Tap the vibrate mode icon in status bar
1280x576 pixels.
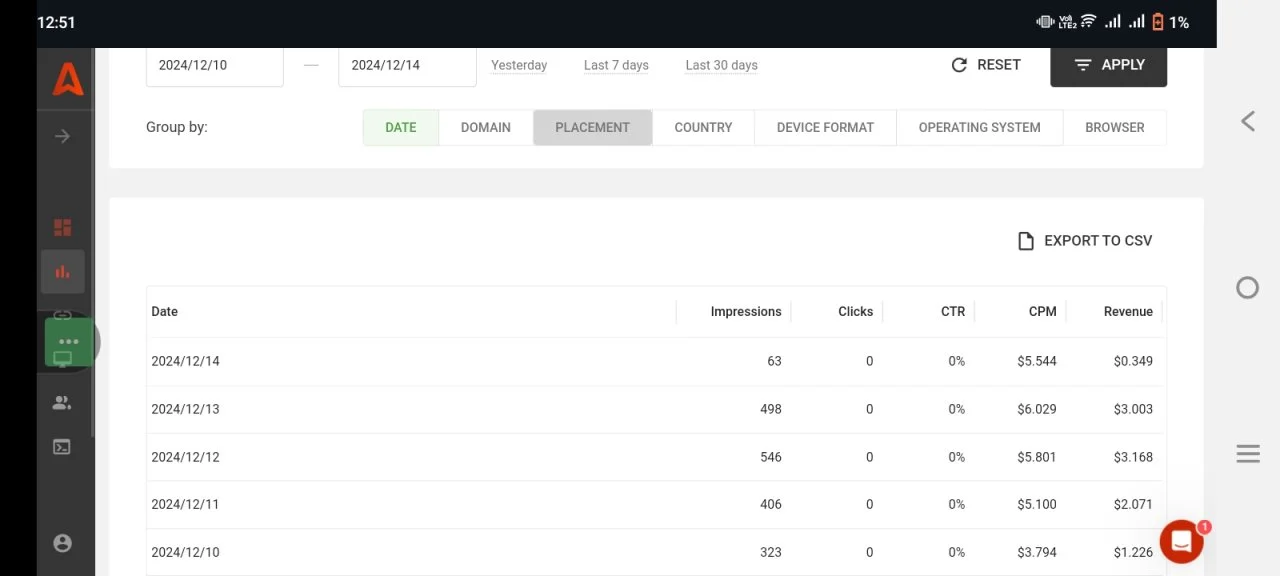(1045, 22)
